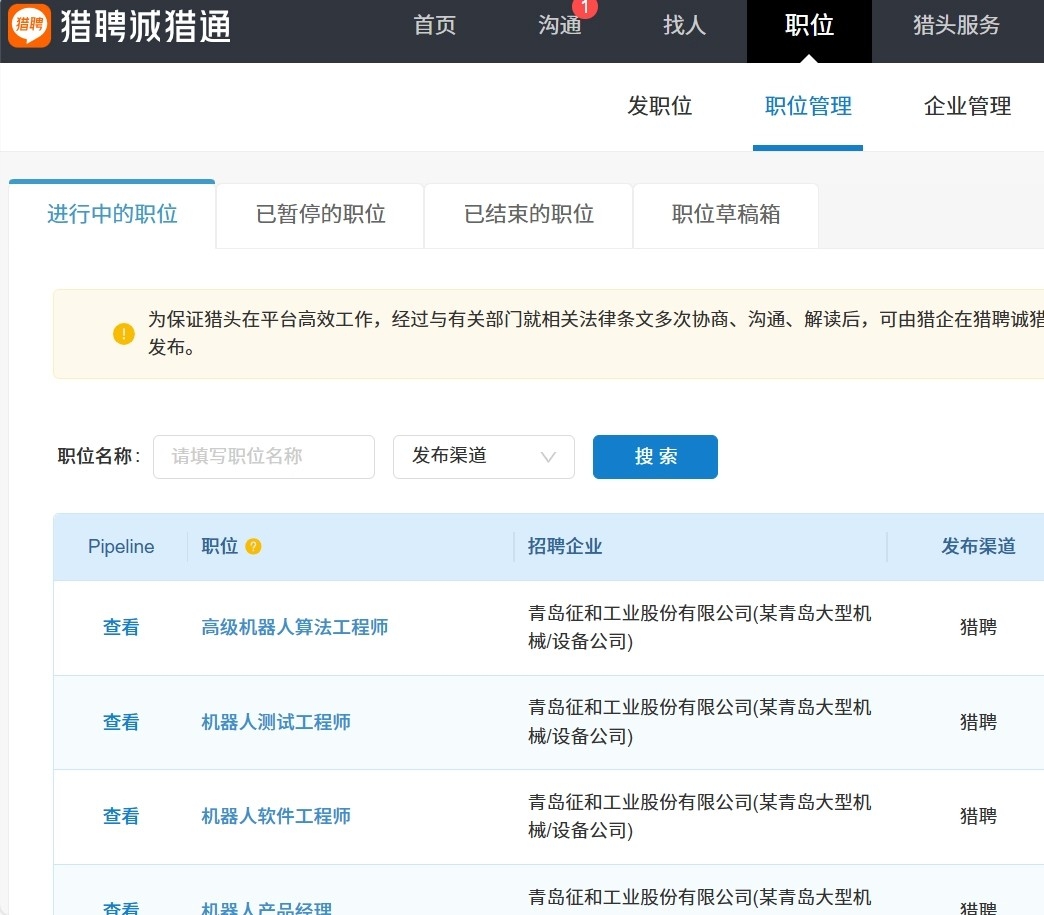Open the 机器人软件工程师 position link
Viewport: 1044px width, 915px height.
pos(276,816)
